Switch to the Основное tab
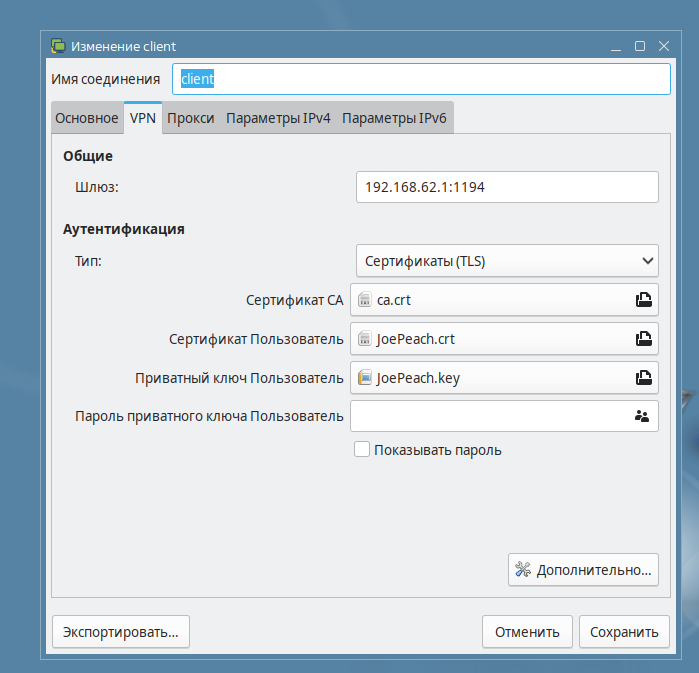Screen dimensions: 699x673 coord(87,118)
